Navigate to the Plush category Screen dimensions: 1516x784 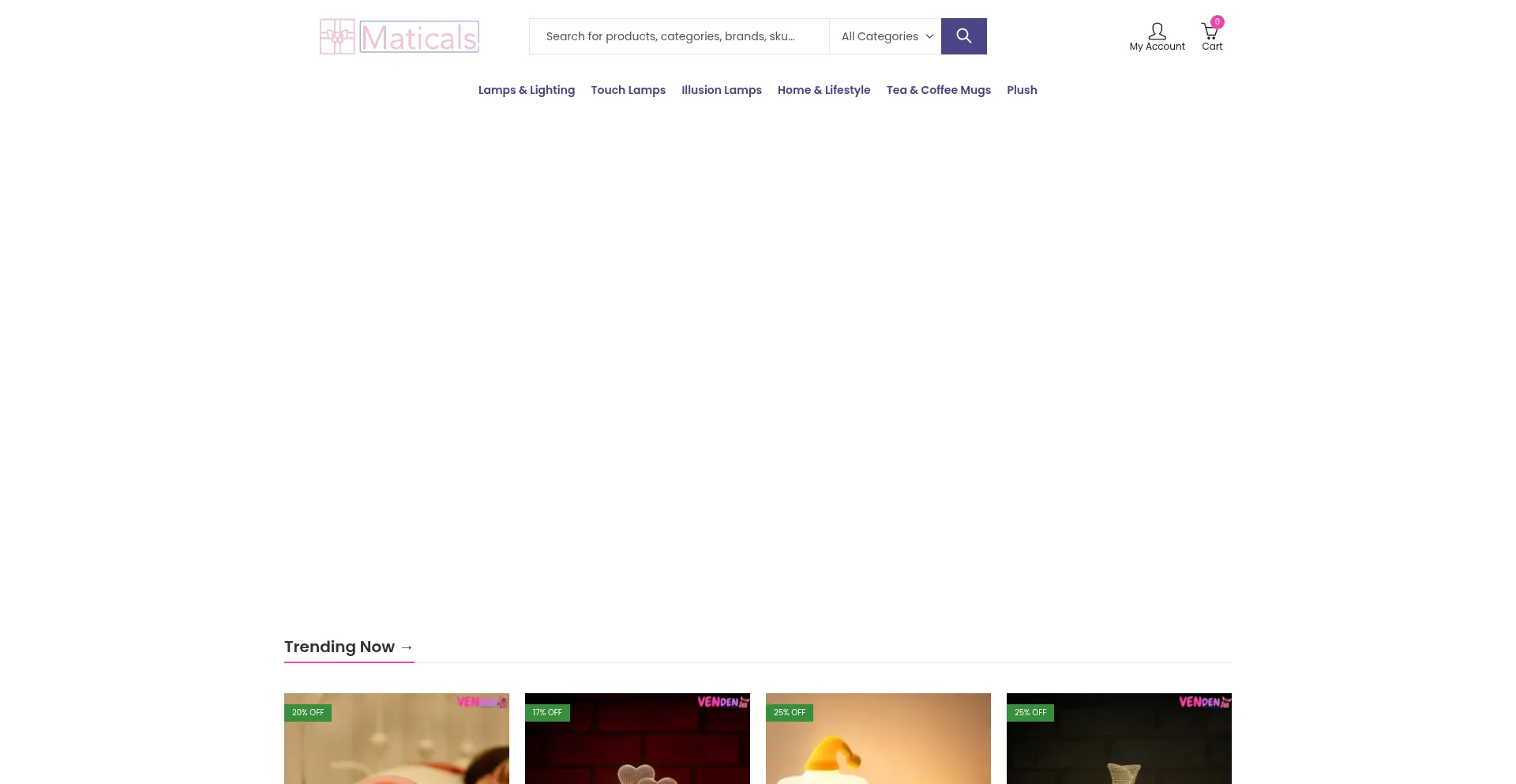click(1022, 90)
